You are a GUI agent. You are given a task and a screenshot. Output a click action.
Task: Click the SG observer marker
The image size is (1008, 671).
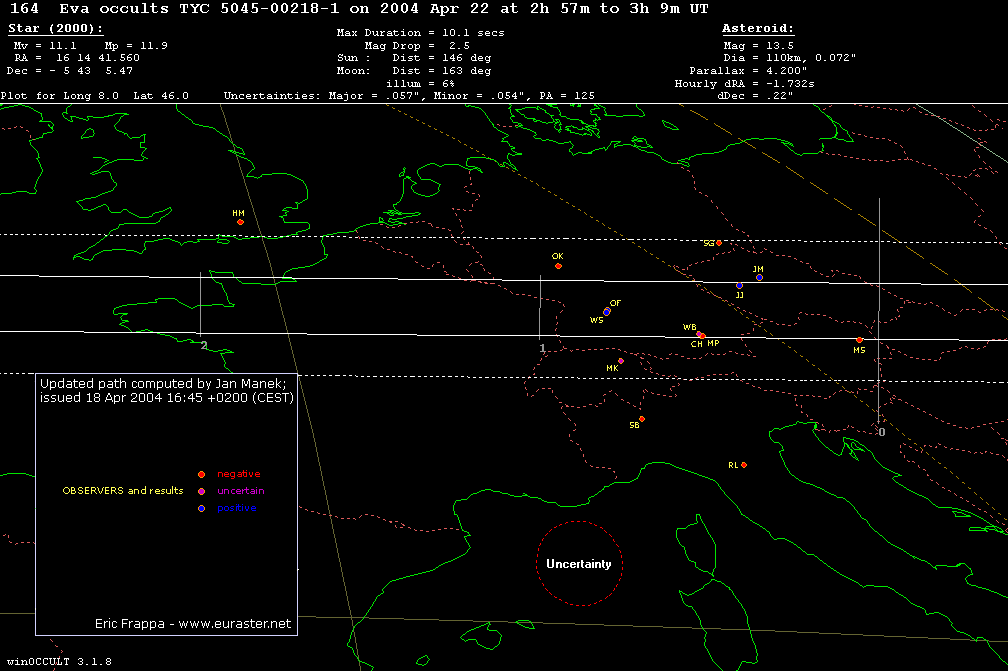click(x=718, y=243)
